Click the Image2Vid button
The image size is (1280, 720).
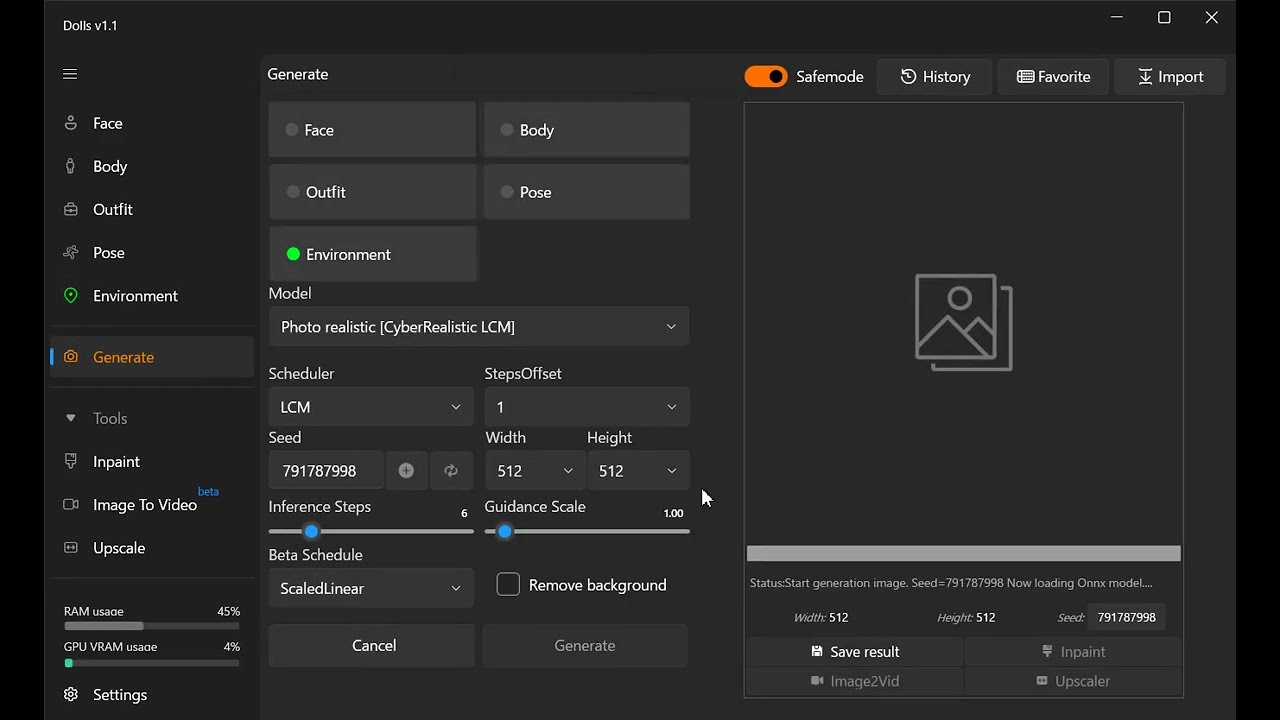coord(854,681)
